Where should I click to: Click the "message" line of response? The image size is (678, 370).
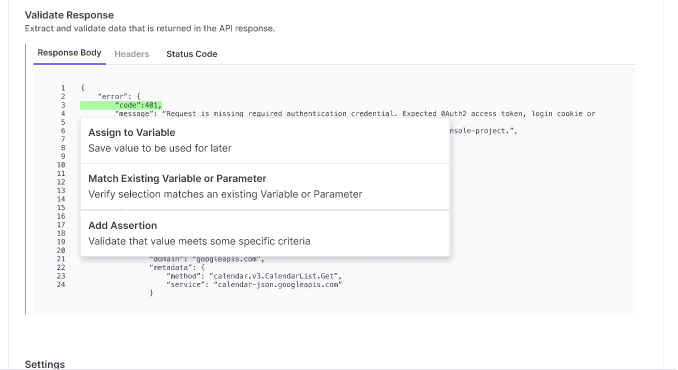click(x=355, y=114)
